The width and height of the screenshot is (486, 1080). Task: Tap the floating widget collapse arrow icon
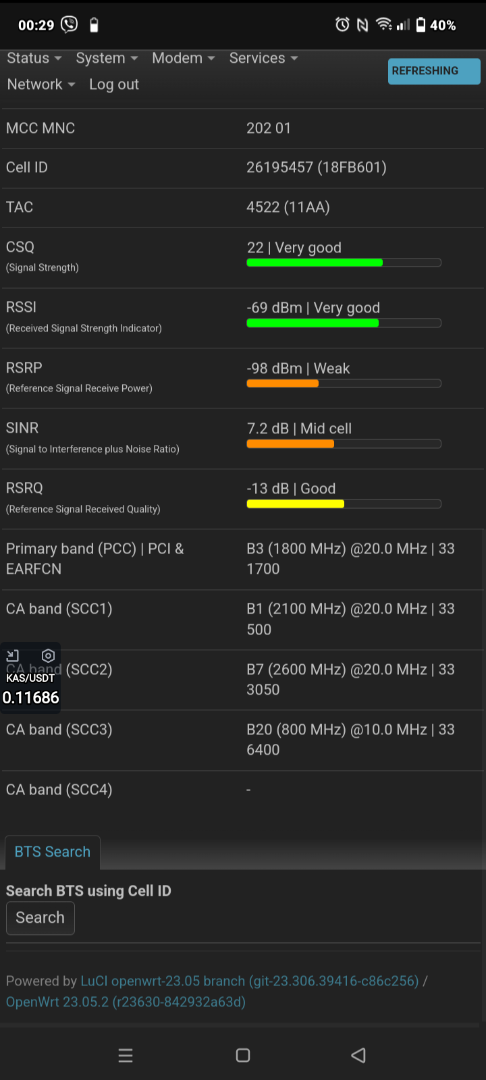point(13,656)
